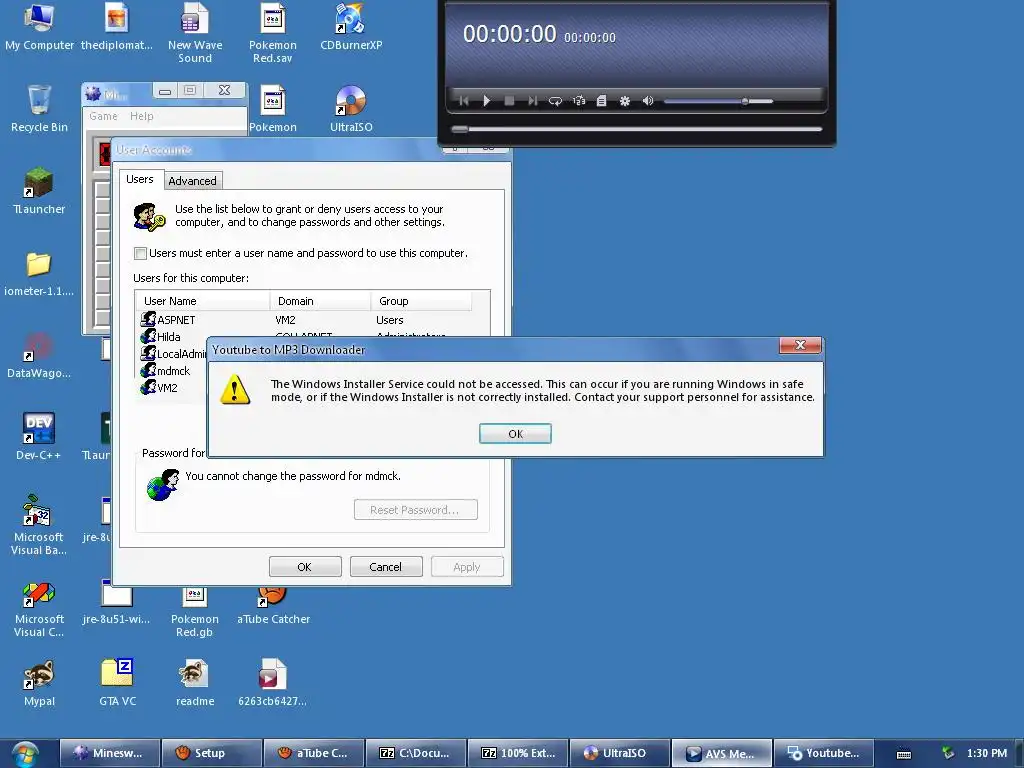
Task: Select the thediplomat desktop file
Action: 117,27
